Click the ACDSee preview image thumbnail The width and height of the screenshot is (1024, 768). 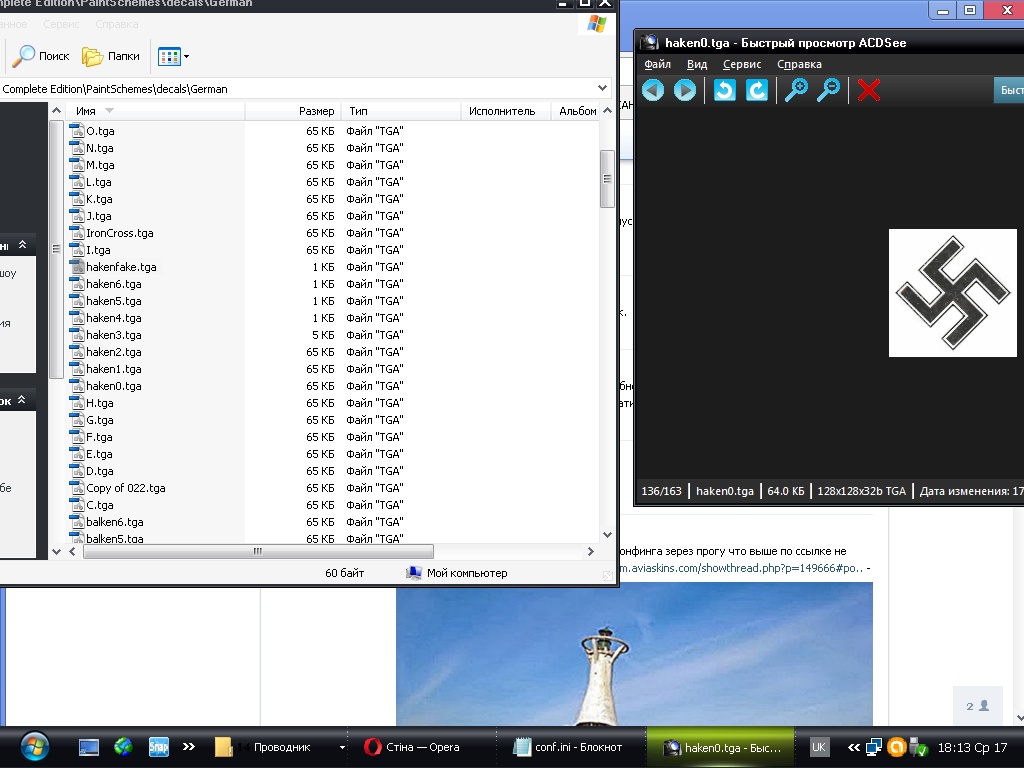coord(952,293)
